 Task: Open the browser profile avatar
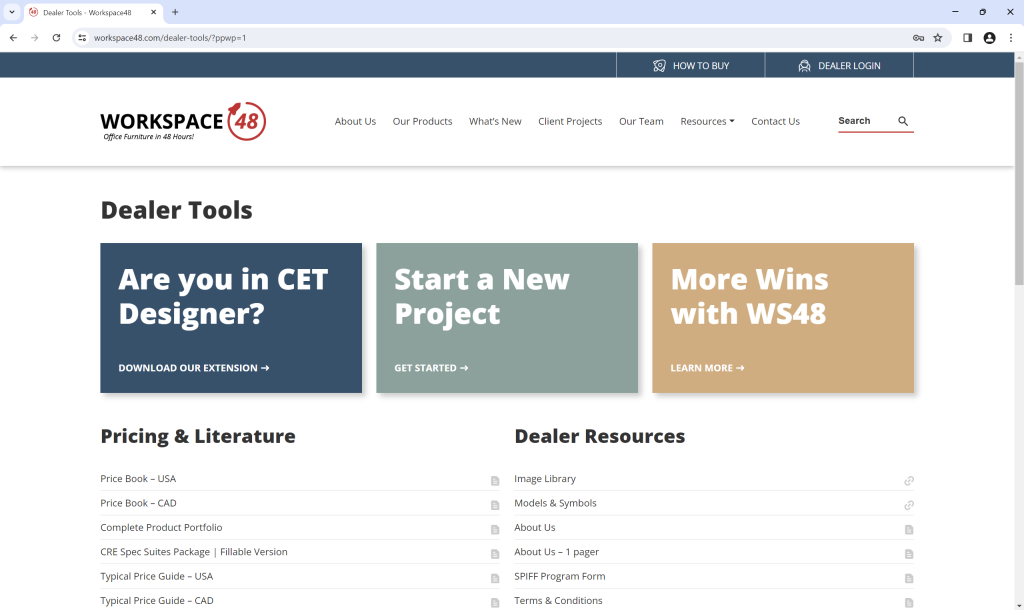(x=989, y=37)
